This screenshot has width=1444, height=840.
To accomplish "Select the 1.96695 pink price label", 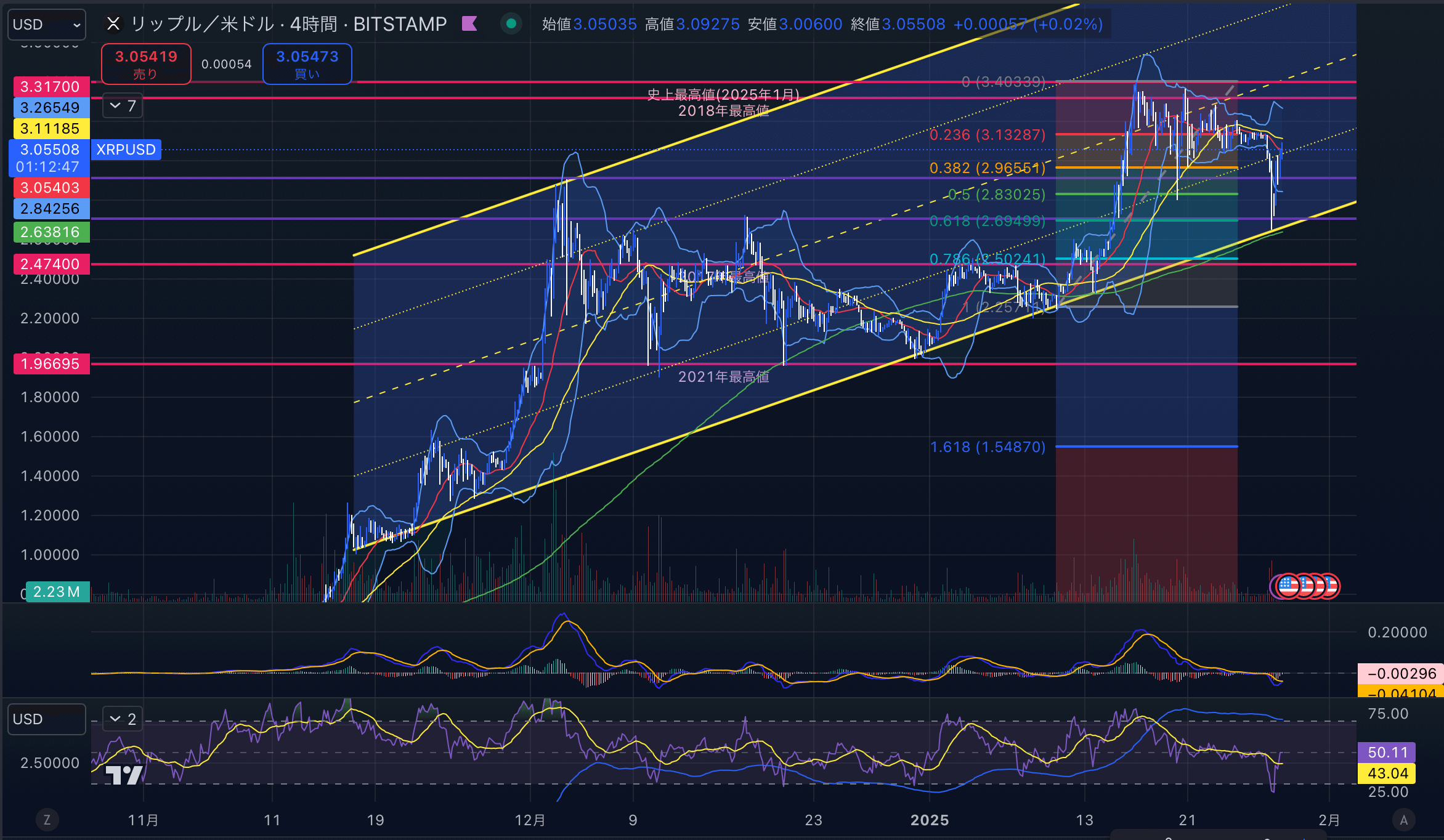I will coord(51,364).
